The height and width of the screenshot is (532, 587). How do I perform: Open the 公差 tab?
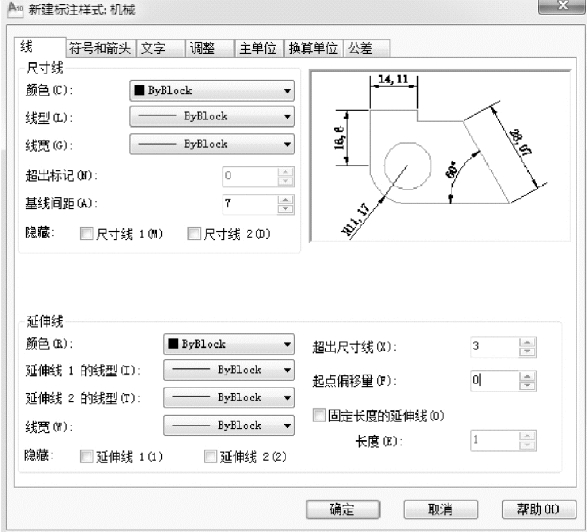[366, 48]
